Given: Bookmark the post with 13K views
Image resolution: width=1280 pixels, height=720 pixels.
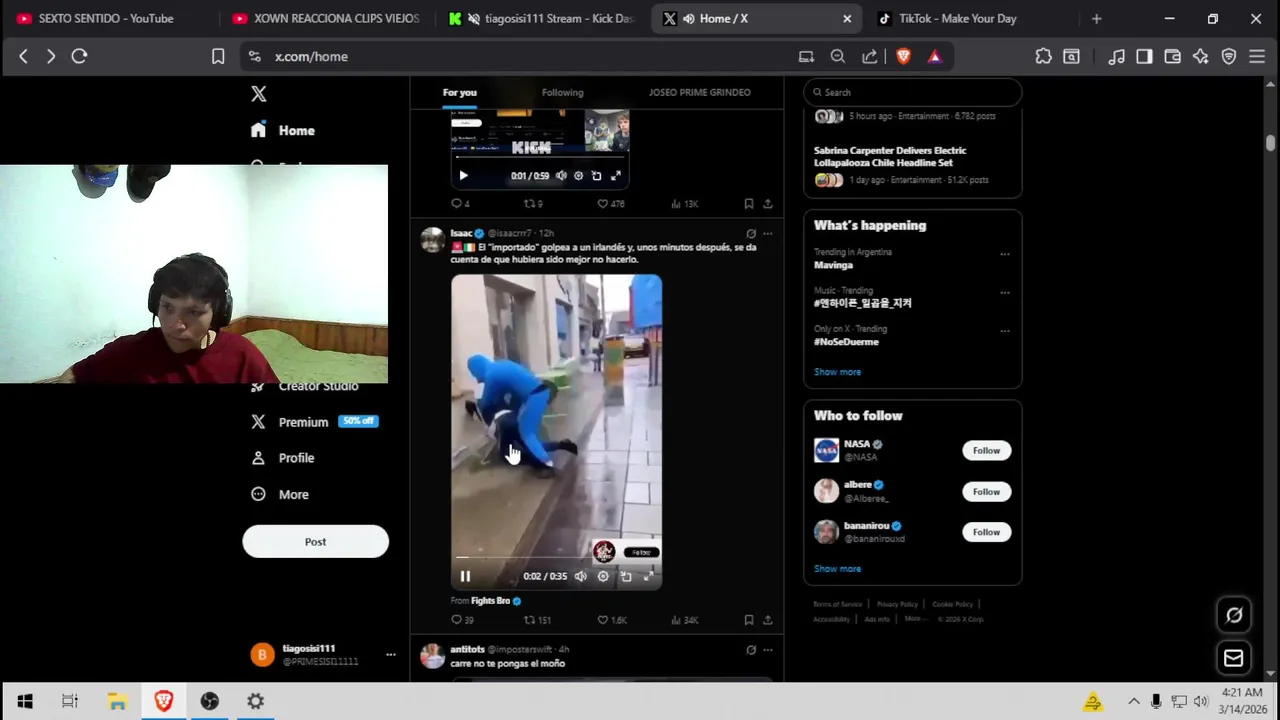Looking at the screenshot, I should click(x=748, y=203).
